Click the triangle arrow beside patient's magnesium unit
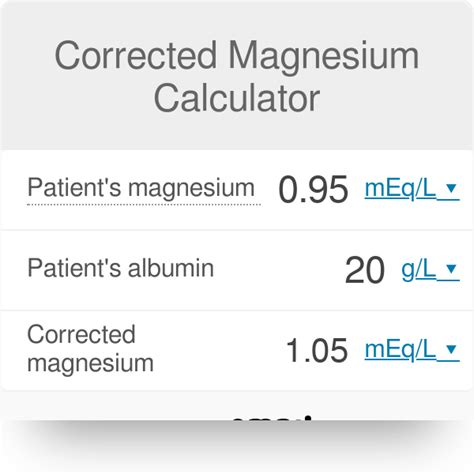The image size is (474, 474). click(451, 188)
